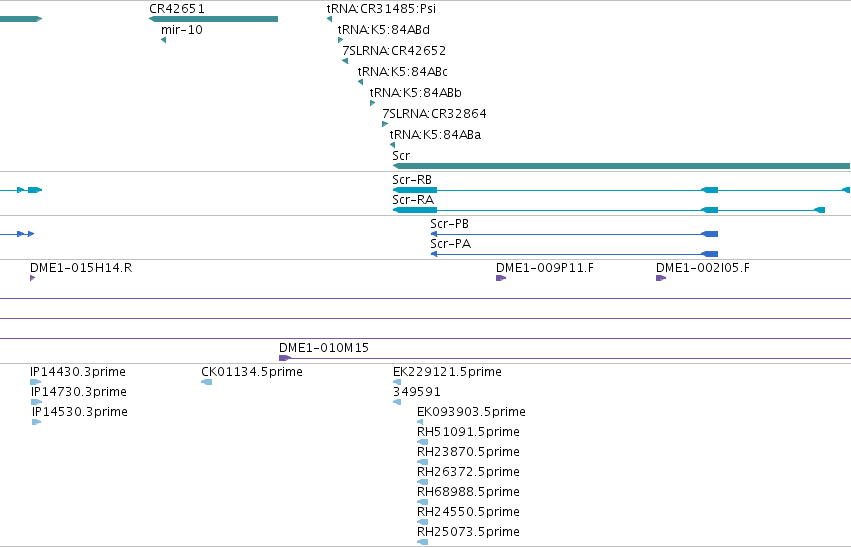Select the IP14430.3prime EST glyph
Viewport: 851px width, 547px height.
[x=35, y=382]
